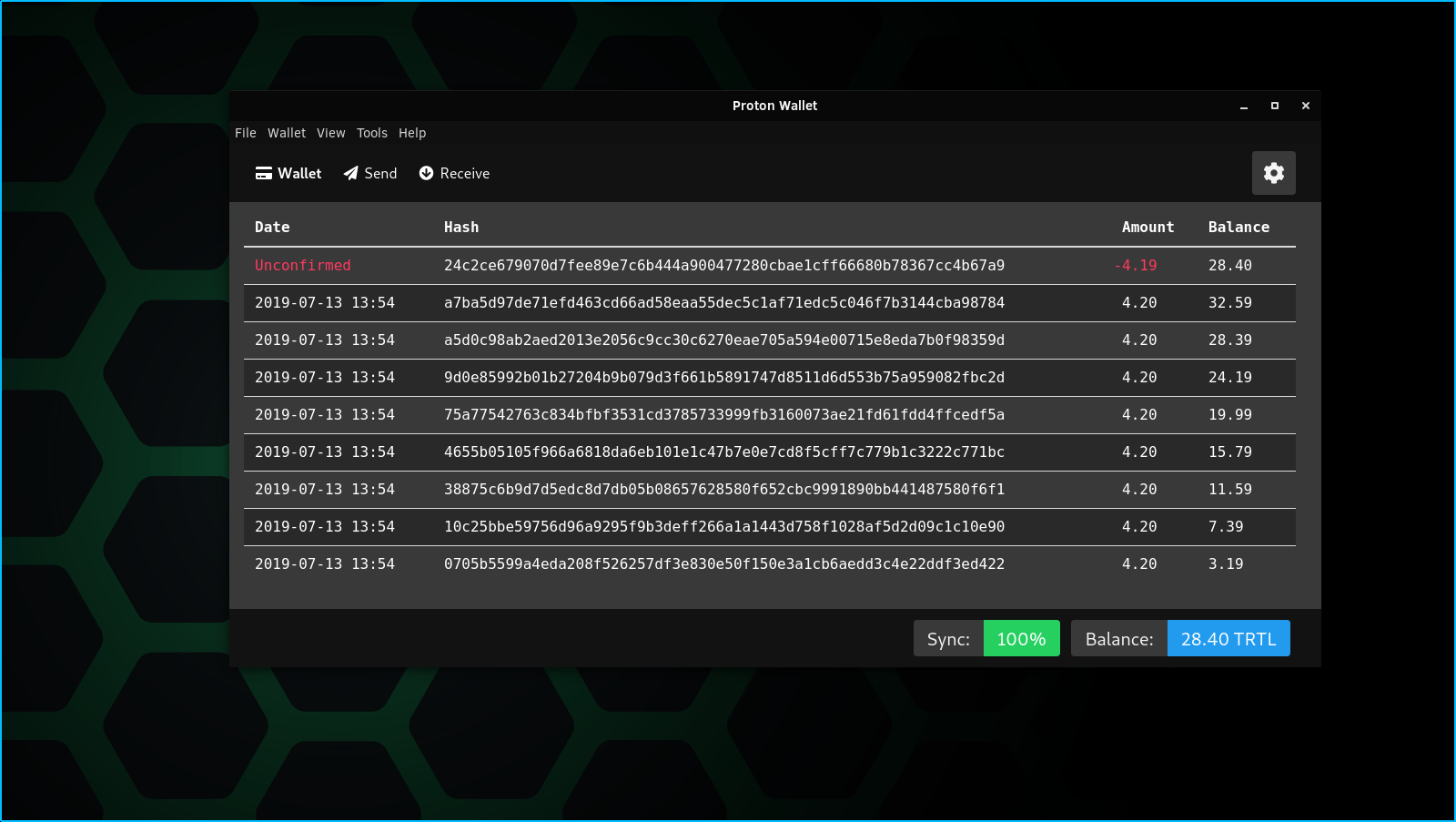Click the 24.19 balance value
The image size is (1456, 822).
[x=1230, y=377]
